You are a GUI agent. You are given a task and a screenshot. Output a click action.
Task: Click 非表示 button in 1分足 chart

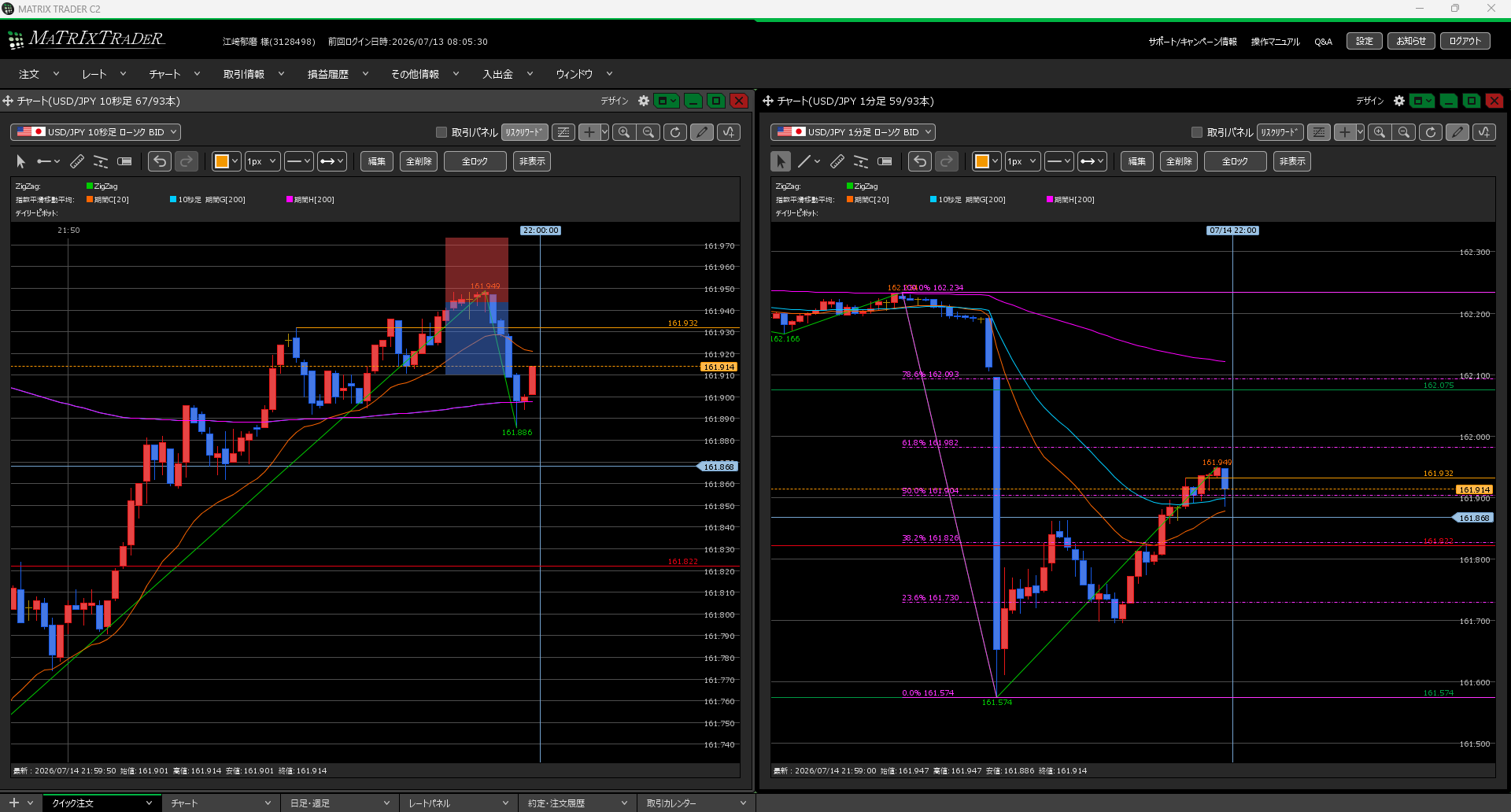point(1292,161)
